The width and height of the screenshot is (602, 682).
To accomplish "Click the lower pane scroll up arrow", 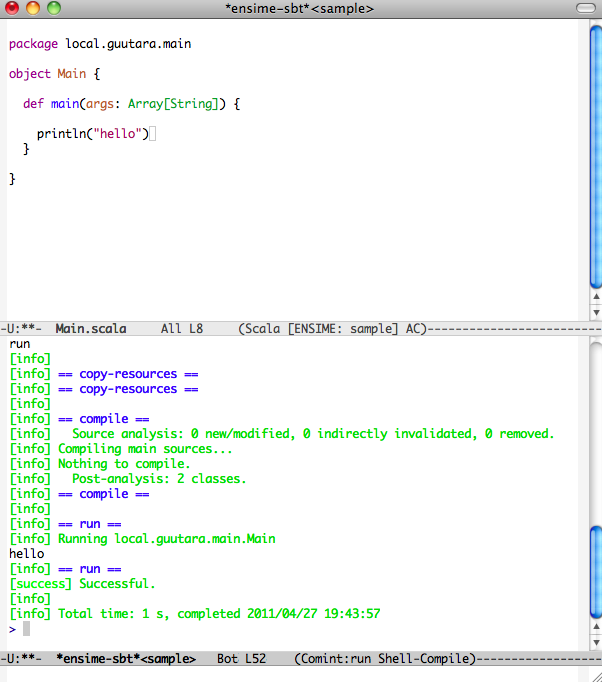I will coord(596,627).
